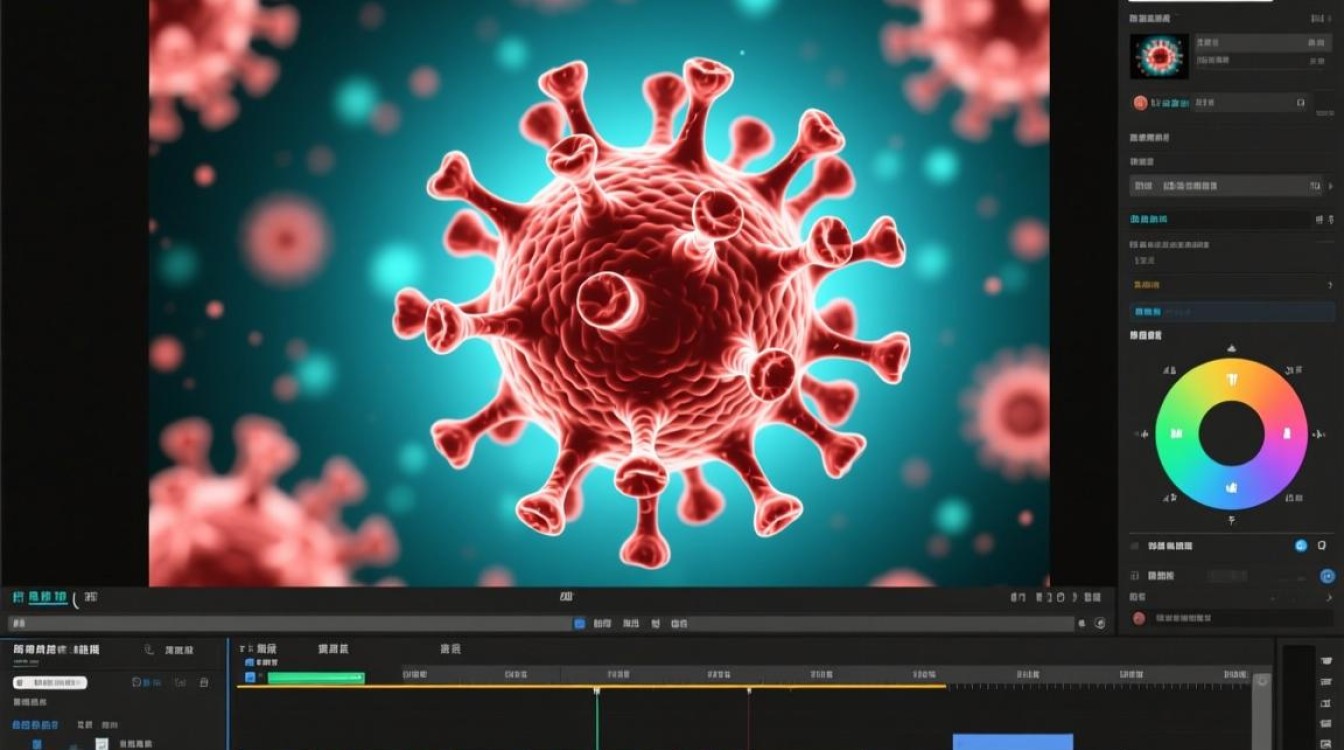Image resolution: width=1344 pixels, height=750 pixels.
Task: Click the white pill-shaped button in left panel
Action: point(50,683)
